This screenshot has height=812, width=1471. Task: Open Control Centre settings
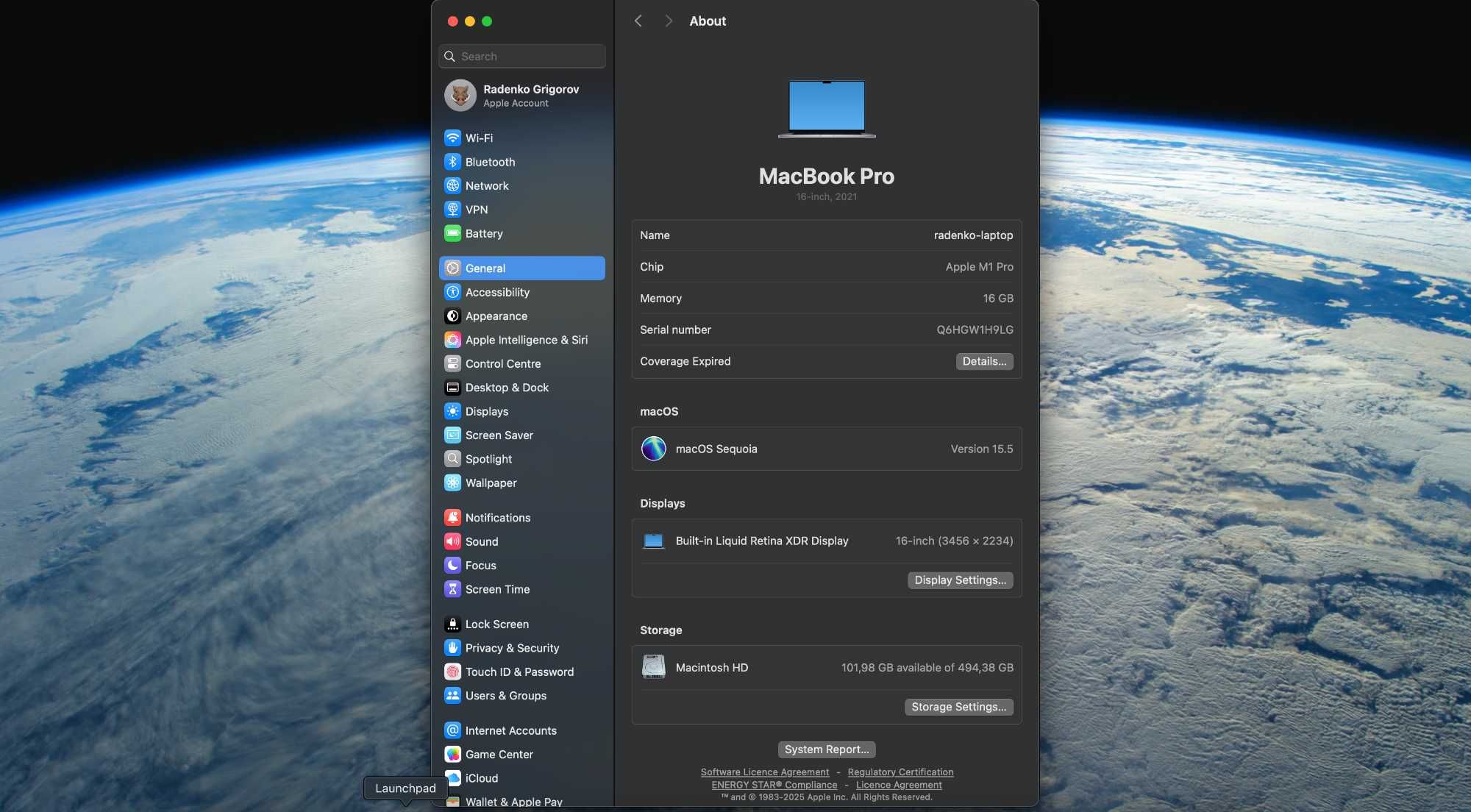click(x=521, y=363)
